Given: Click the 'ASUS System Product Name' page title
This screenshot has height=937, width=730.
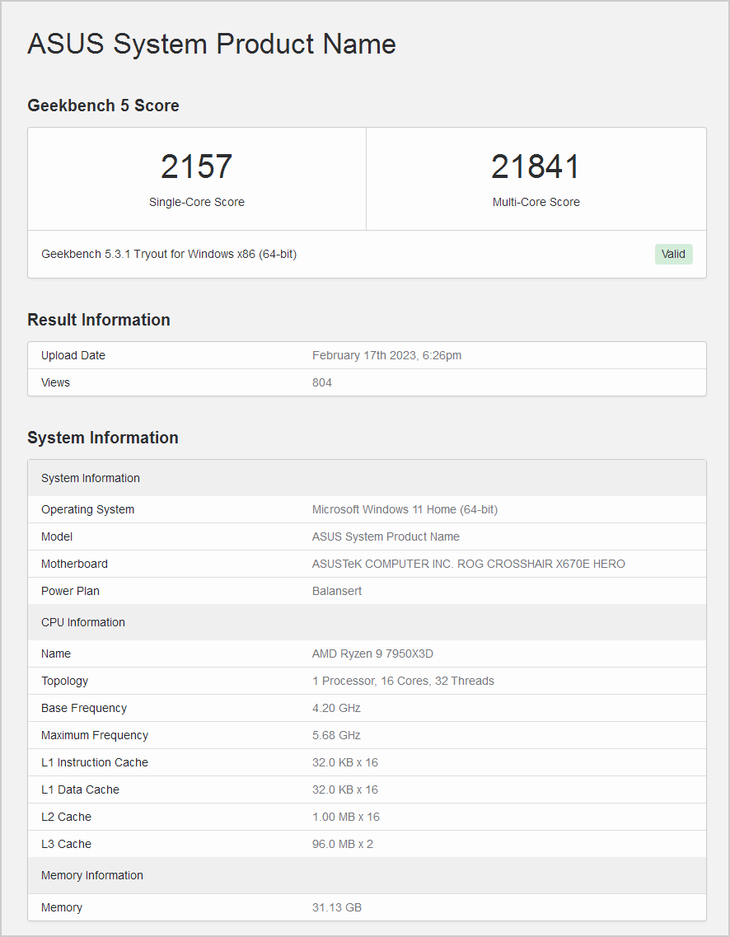Looking at the screenshot, I should (211, 44).
